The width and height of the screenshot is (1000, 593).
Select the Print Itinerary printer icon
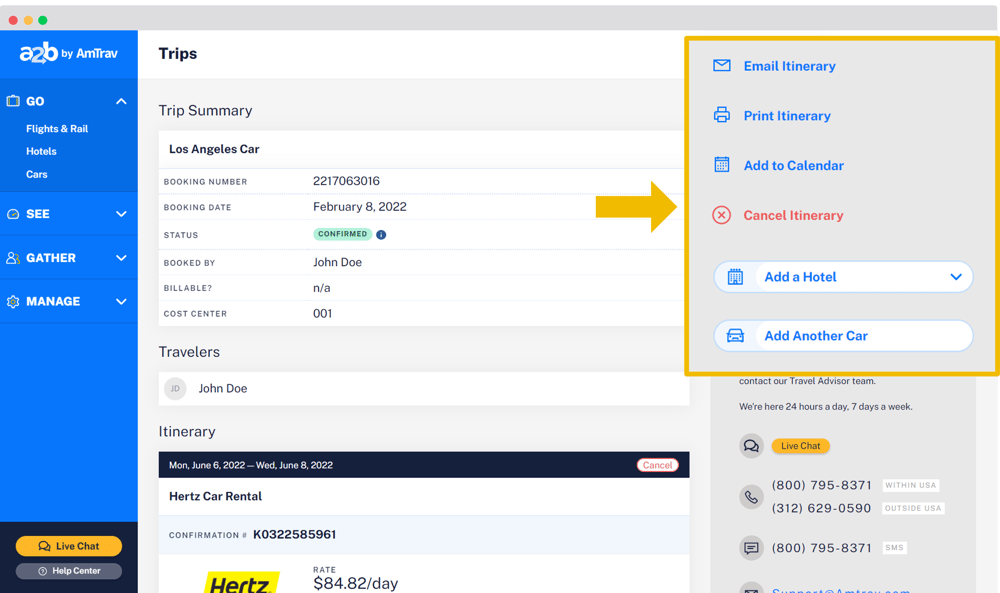pos(721,115)
